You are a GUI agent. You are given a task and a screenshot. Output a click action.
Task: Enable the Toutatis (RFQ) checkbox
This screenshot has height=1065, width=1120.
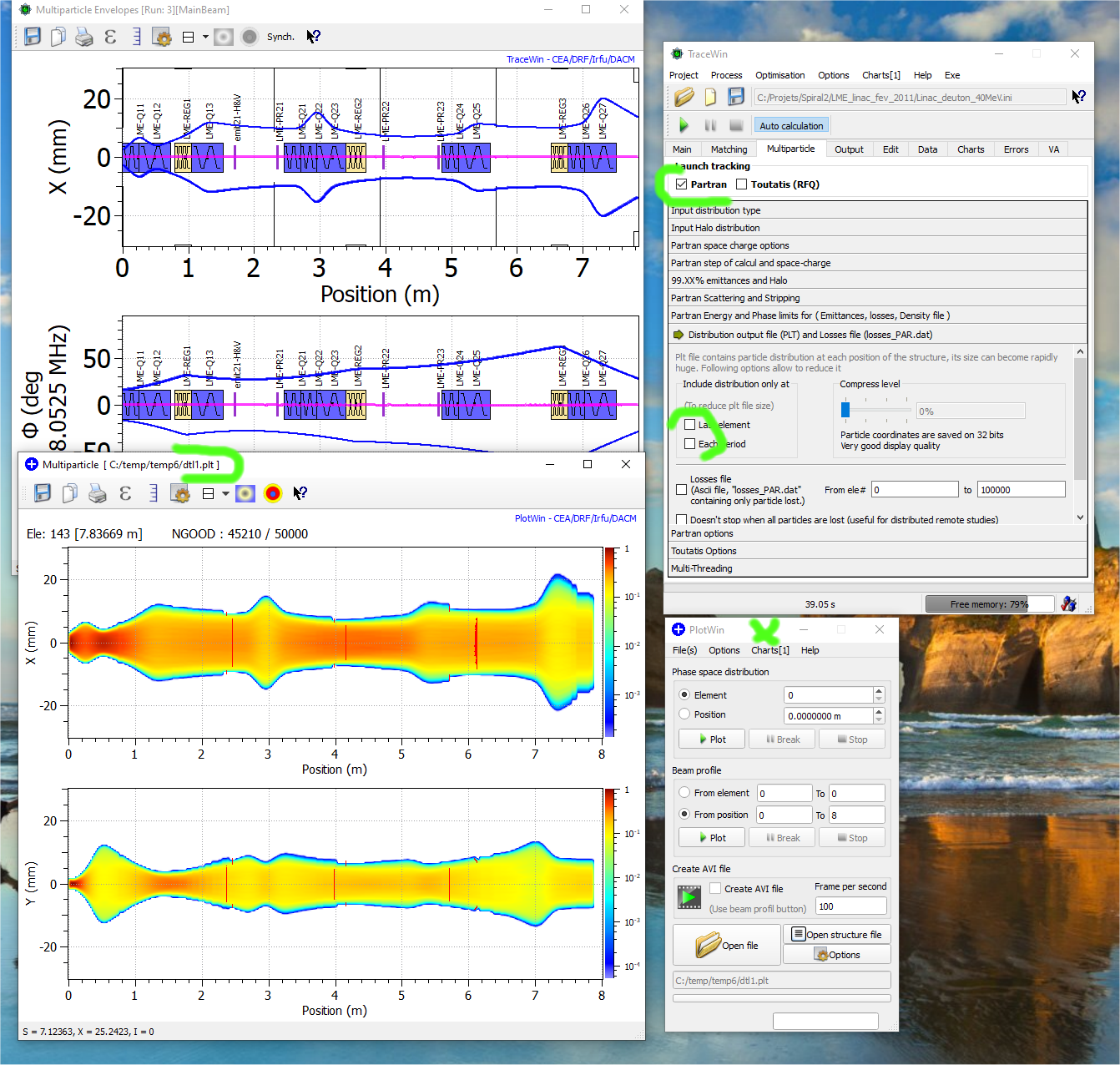click(x=741, y=184)
